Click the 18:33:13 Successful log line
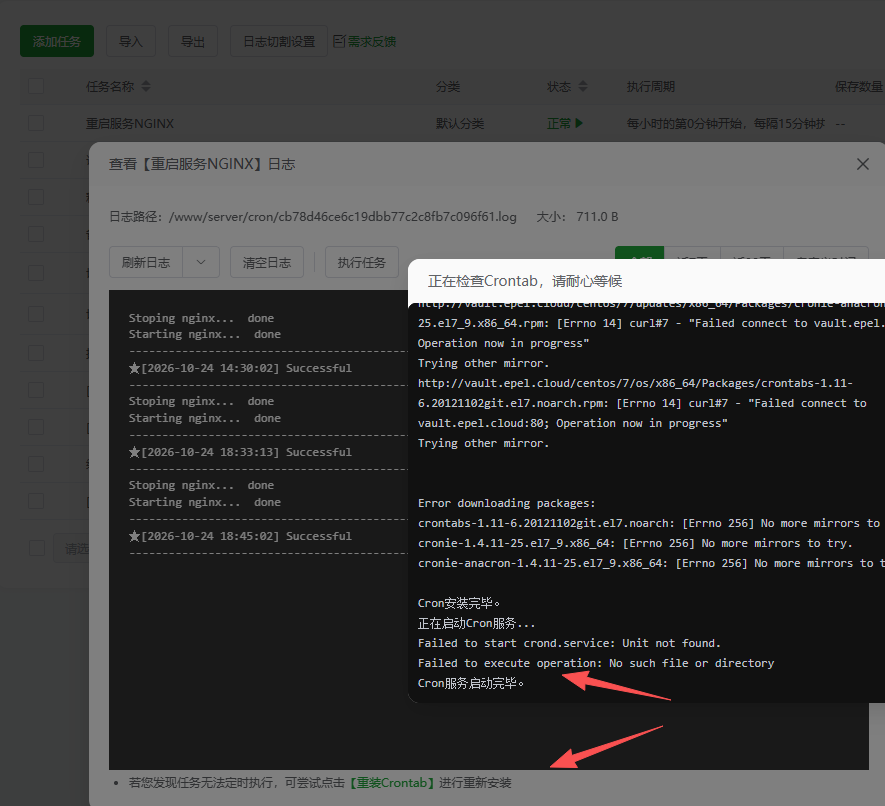This screenshot has height=806, width=885. coord(240,452)
